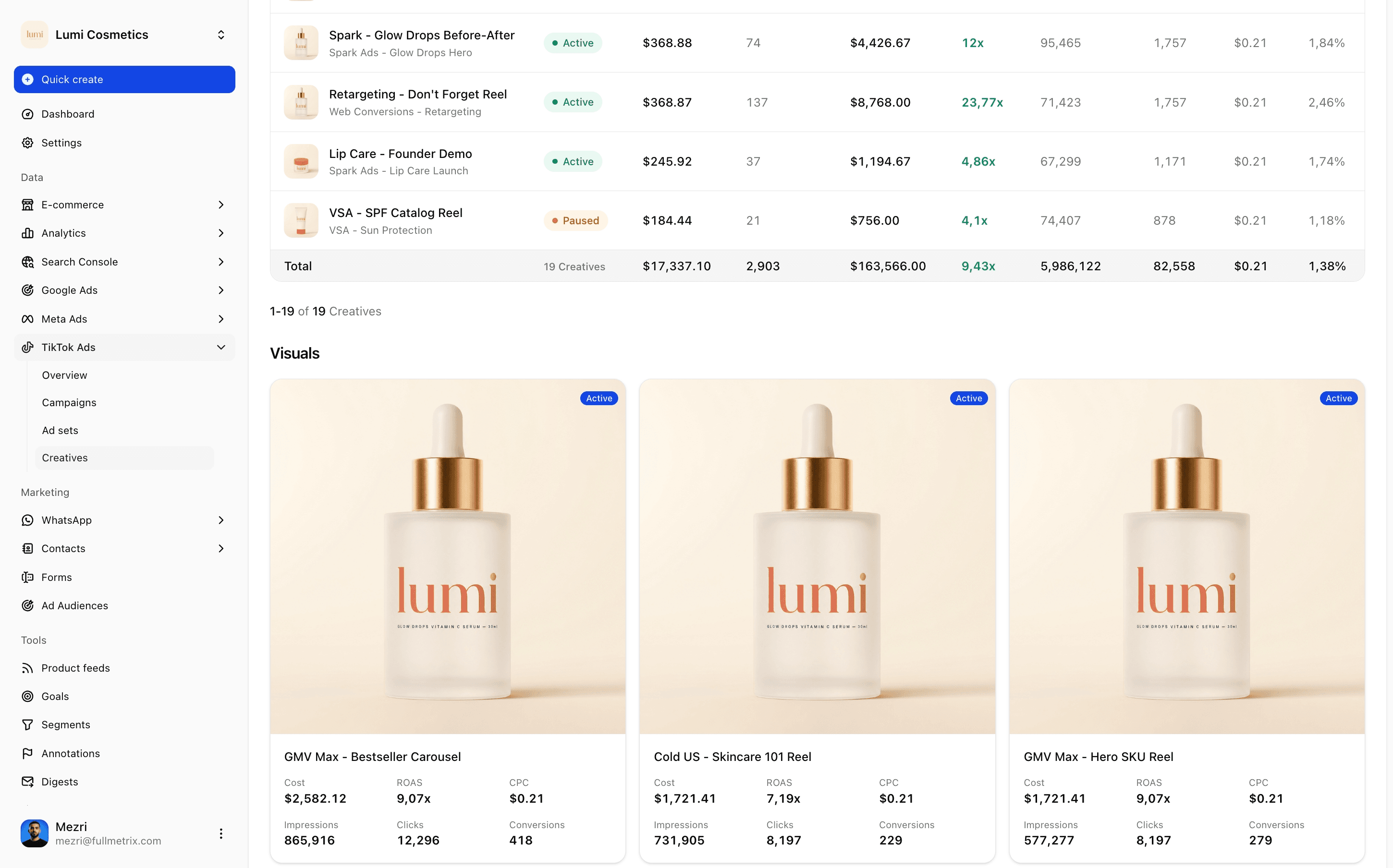Collapse the TikTok Ads section chevron
Viewport: 1393px width, 868px height.
click(x=221, y=347)
